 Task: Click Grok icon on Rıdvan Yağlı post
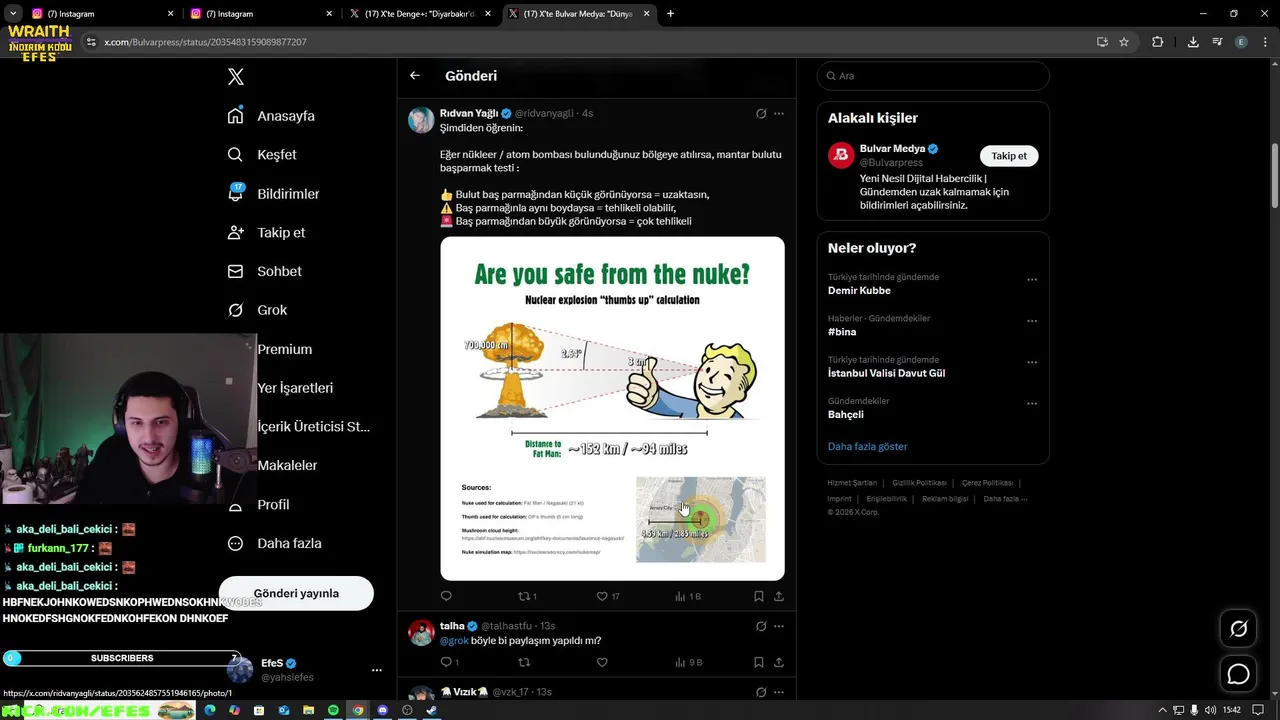click(x=761, y=114)
